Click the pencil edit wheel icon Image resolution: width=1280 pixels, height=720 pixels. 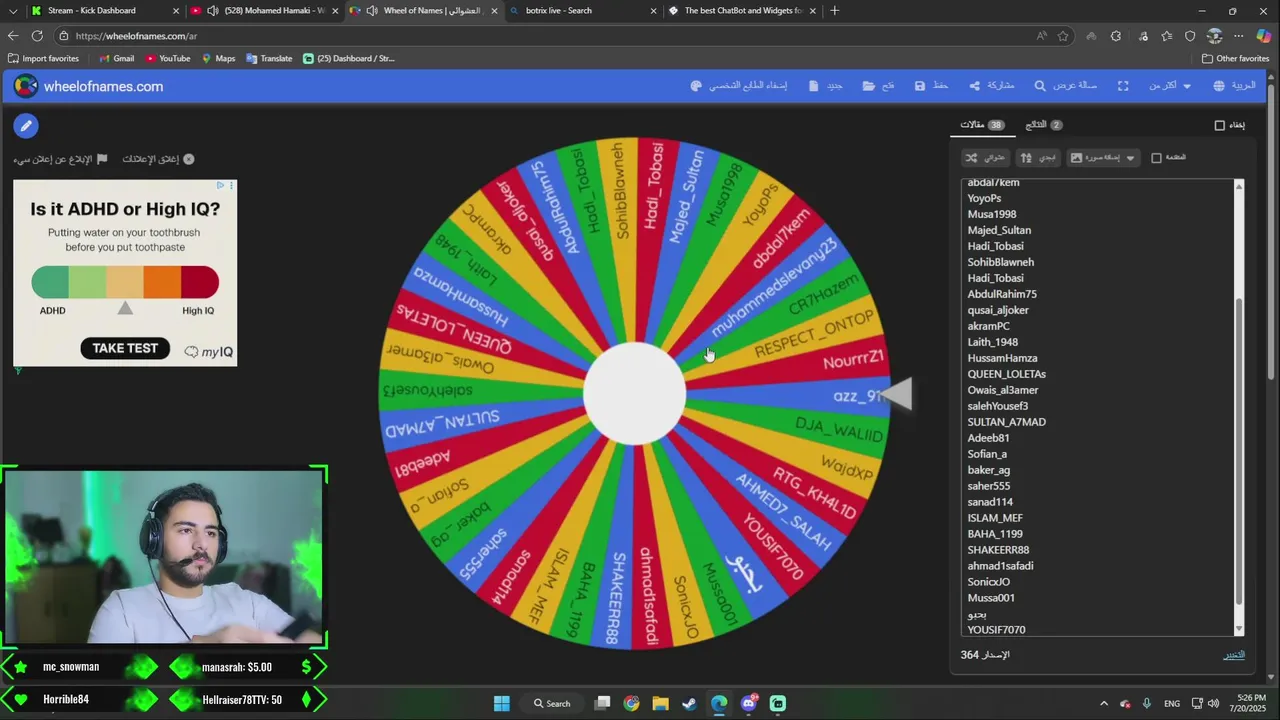point(26,126)
